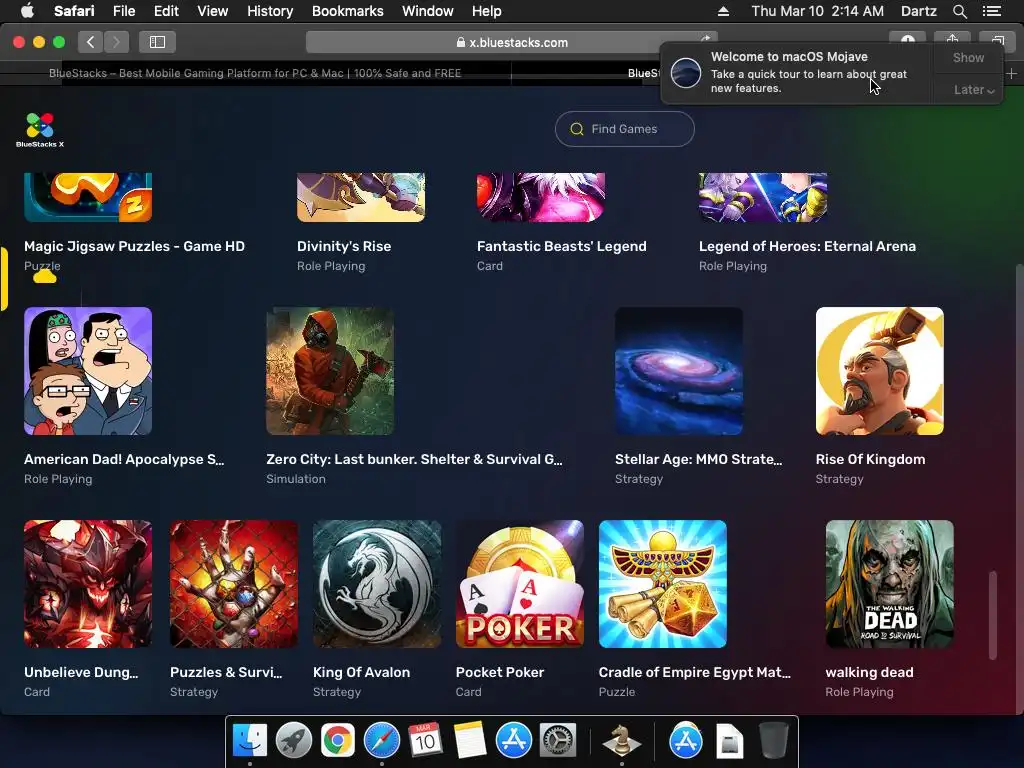Screen dimensions: 1024x768
Task: Click the BlueStacks X logo
Action: click(40, 129)
